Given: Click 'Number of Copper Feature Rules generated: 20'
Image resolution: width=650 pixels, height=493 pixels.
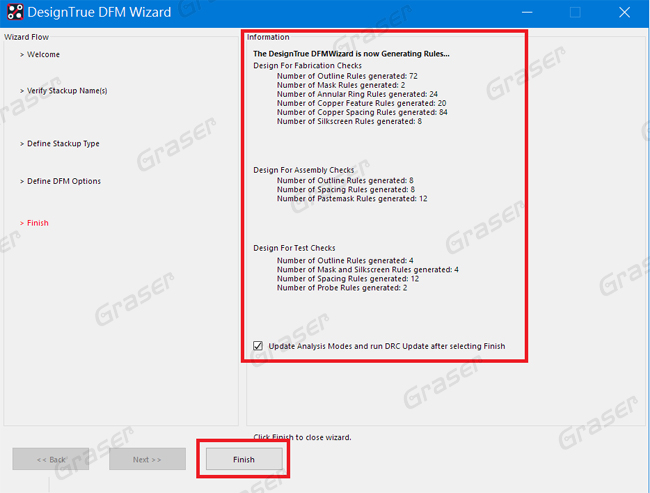Looking at the screenshot, I should click(361, 103).
